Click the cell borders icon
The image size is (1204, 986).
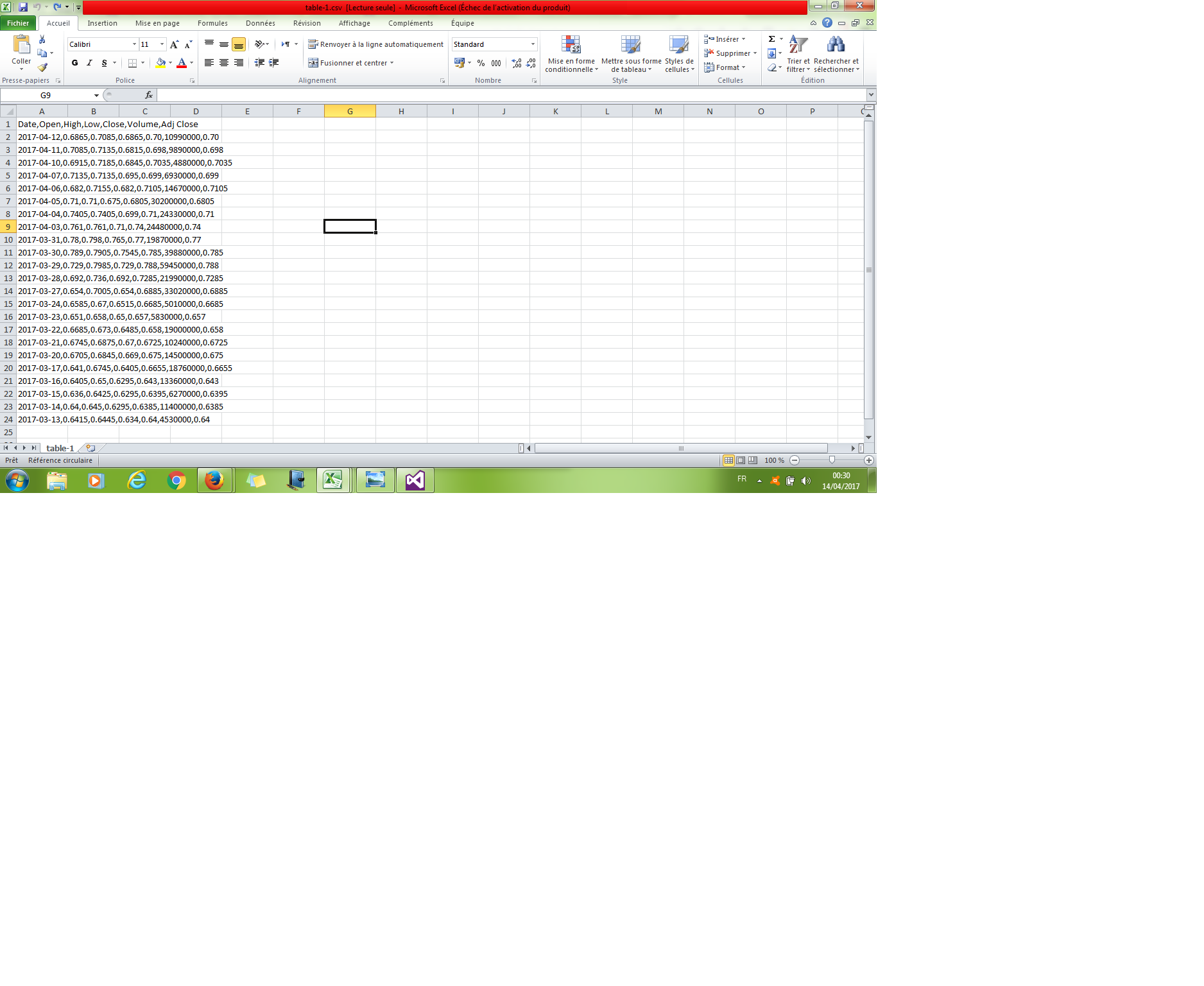[132, 63]
